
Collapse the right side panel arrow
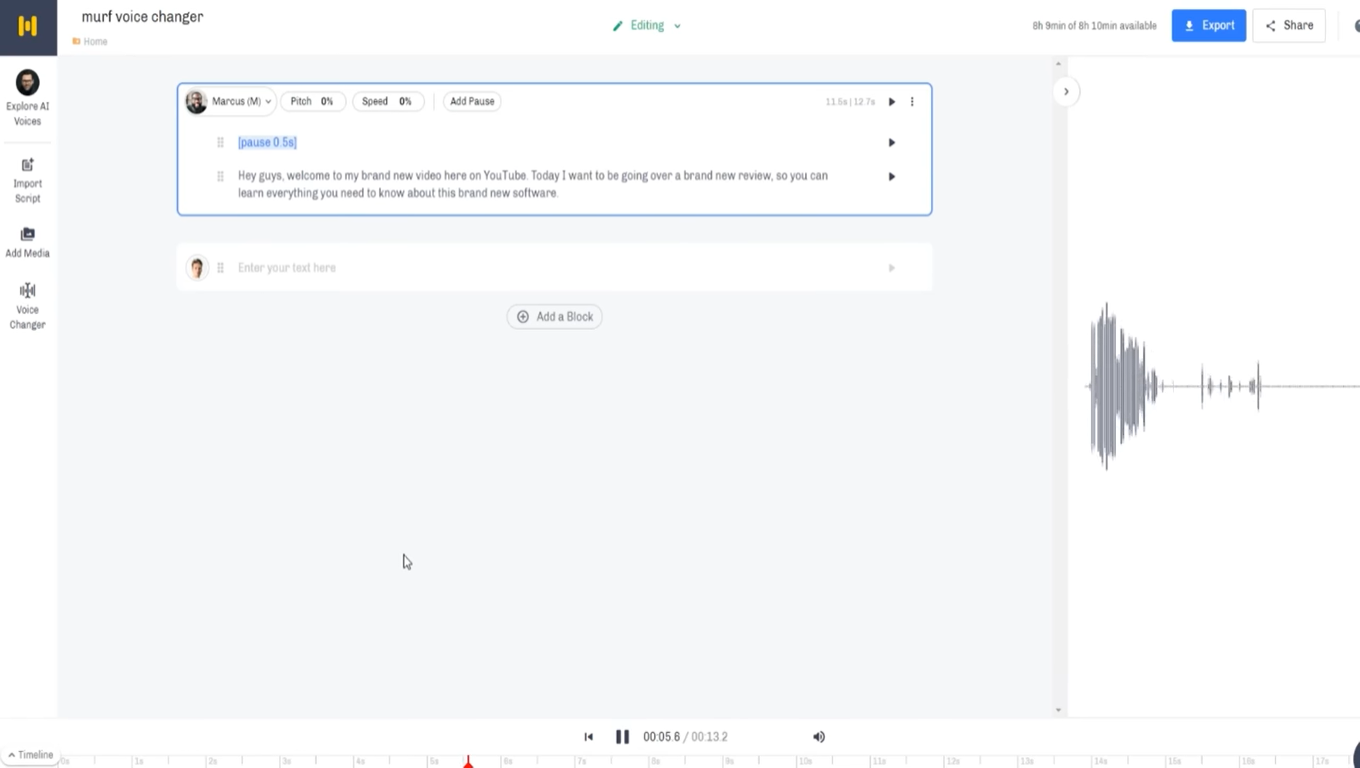click(1066, 92)
